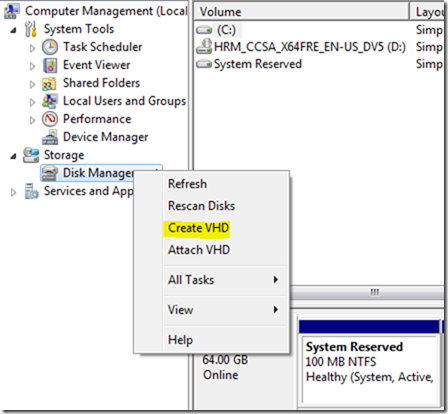Image resolution: width=448 pixels, height=414 pixels.
Task: Click the 100 MB NTFS partition text
Action: (x=341, y=362)
